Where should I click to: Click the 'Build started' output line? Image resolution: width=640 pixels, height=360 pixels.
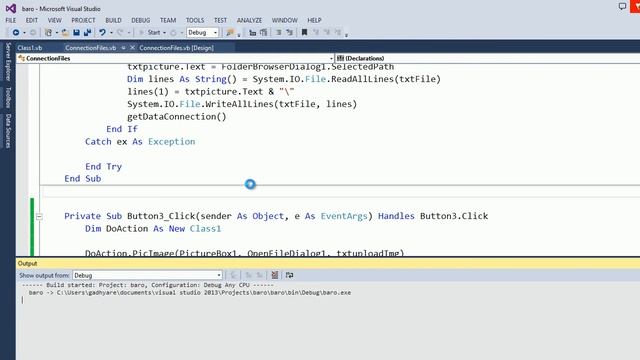(x=148, y=285)
